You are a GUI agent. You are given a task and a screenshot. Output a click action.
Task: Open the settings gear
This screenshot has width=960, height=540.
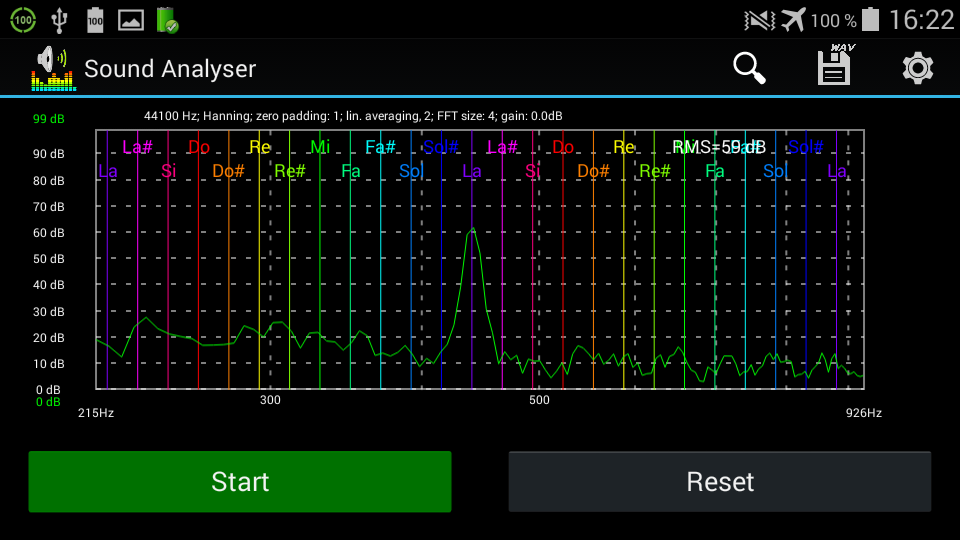pyautogui.click(x=917, y=68)
